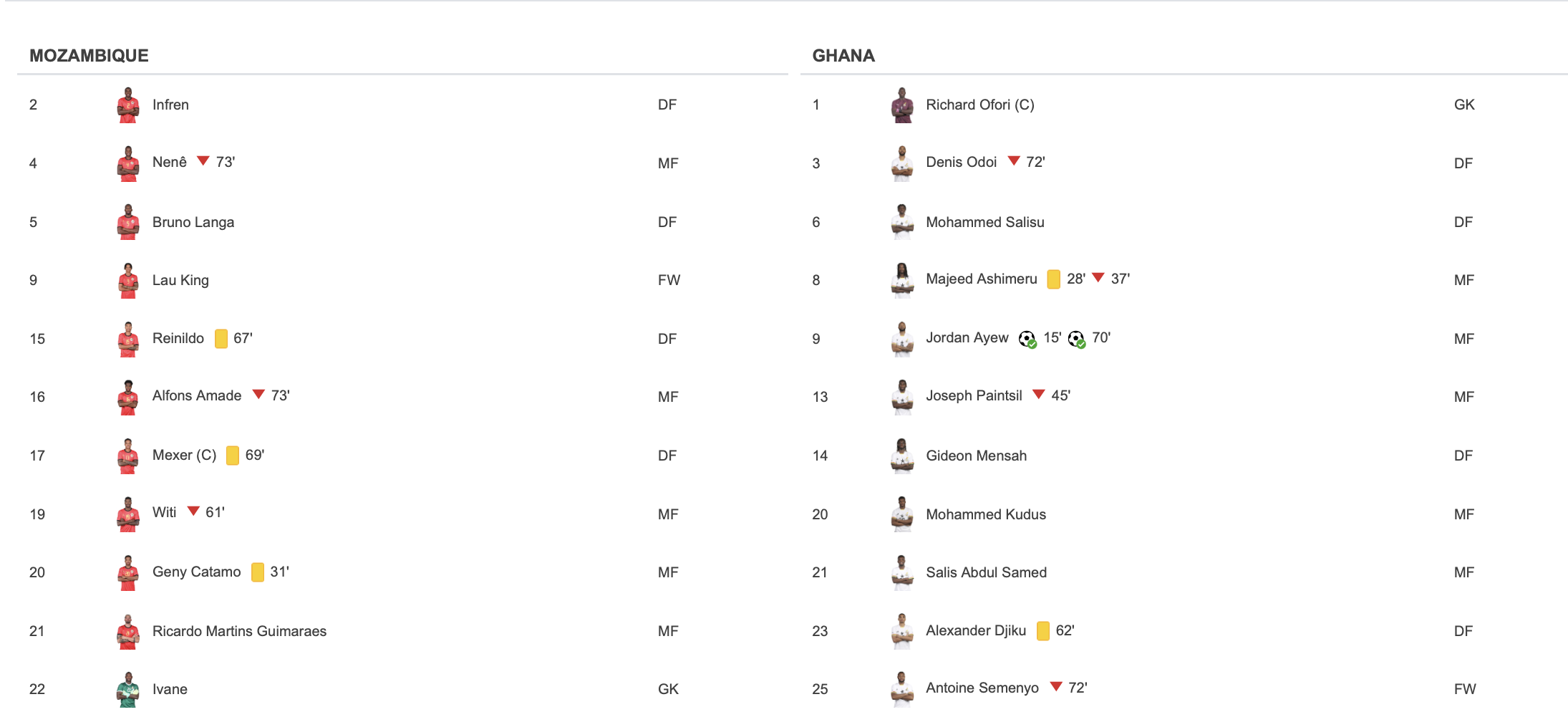Open Mohammed Kudus player link
The image size is (1568, 712).
985,514
